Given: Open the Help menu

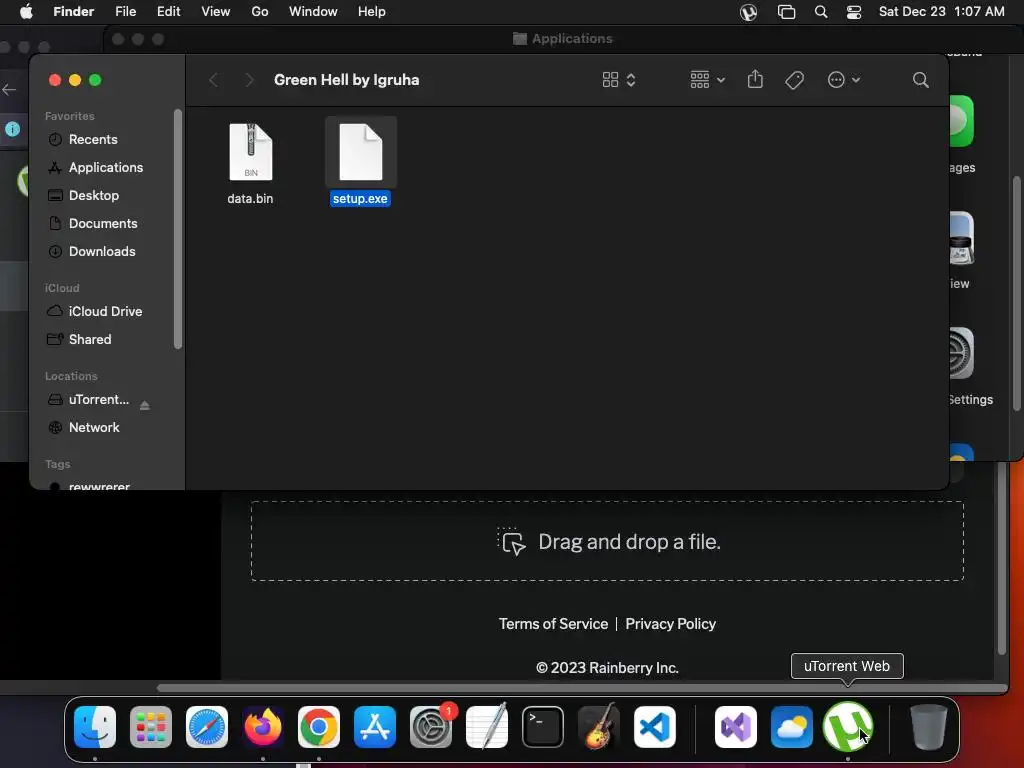Looking at the screenshot, I should point(372,12).
